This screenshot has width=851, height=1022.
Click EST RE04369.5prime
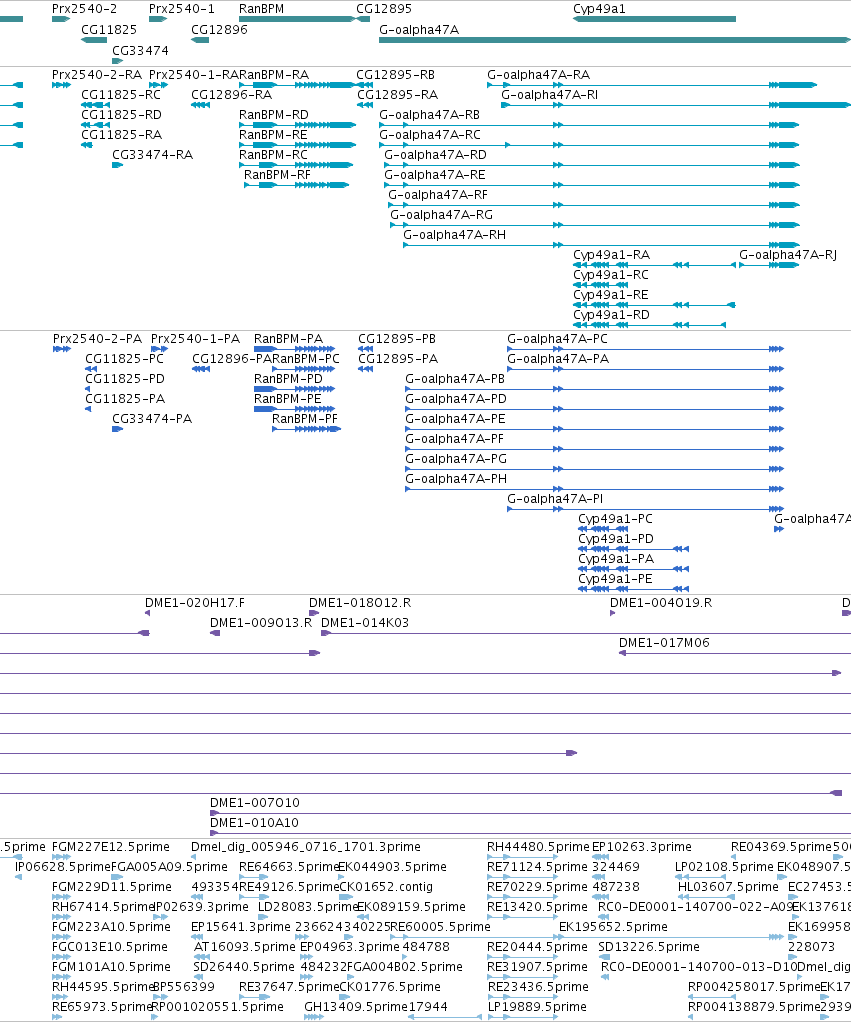781,847
